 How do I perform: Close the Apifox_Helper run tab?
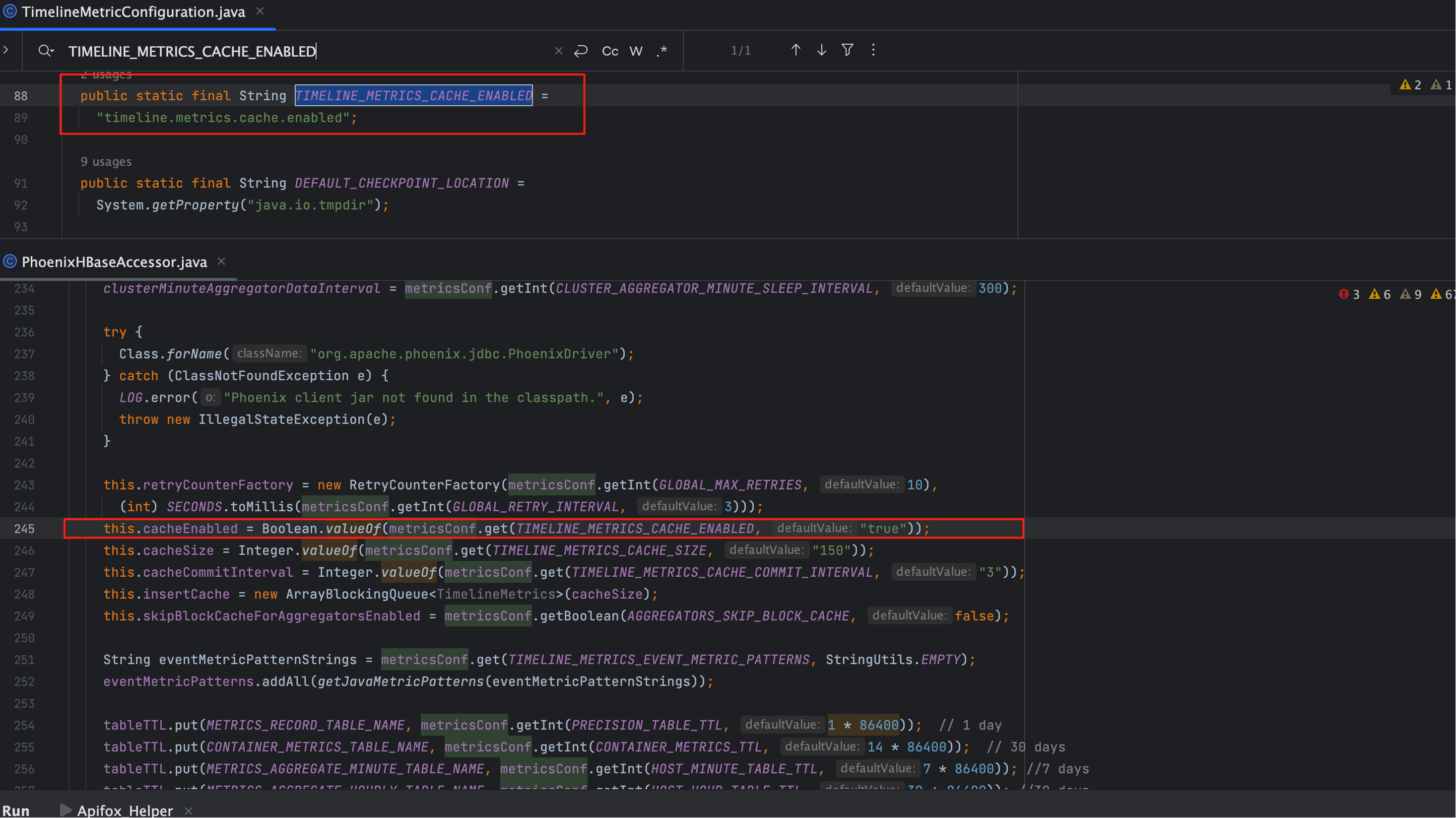(189, 811)
